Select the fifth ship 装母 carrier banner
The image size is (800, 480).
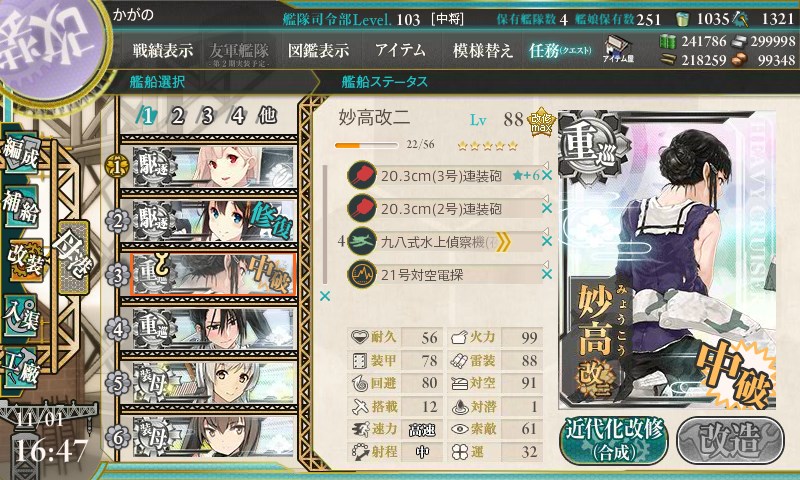(209, 383)
